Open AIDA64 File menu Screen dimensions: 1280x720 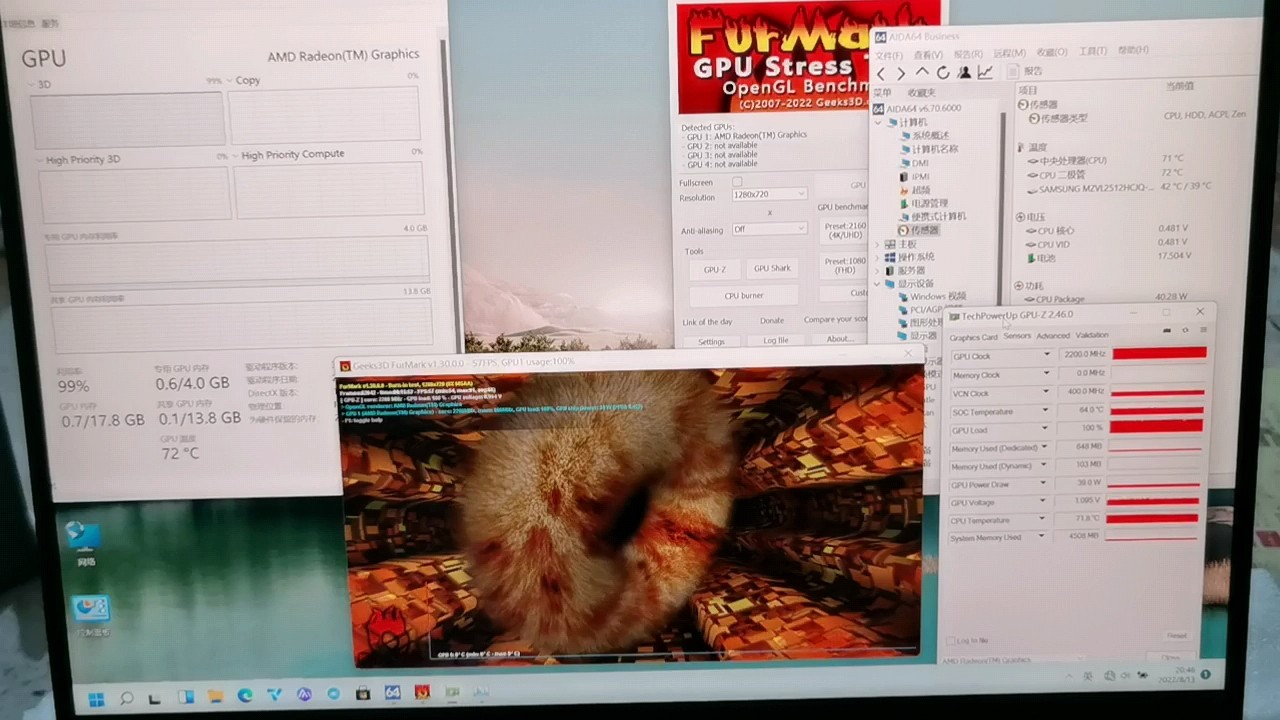click(x=888, y=56)
